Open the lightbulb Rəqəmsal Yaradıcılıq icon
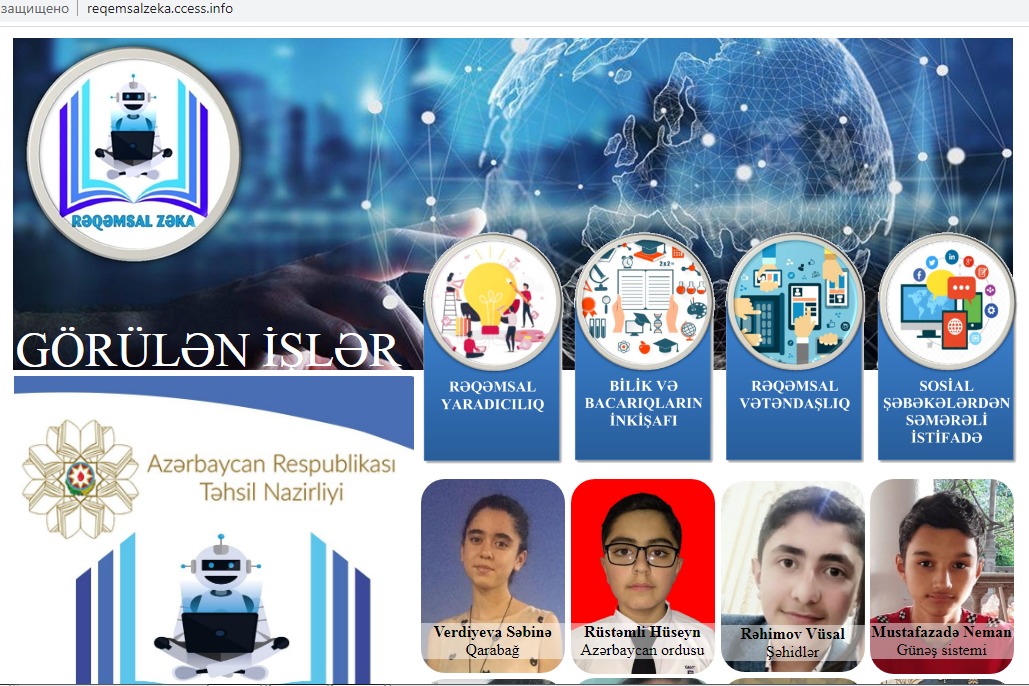 pyautogui.click(x=492, y=303)
